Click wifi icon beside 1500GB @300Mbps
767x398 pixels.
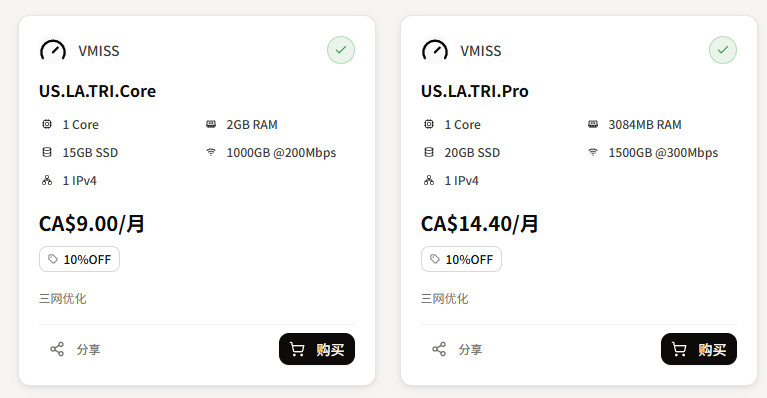tap(593, 152)
